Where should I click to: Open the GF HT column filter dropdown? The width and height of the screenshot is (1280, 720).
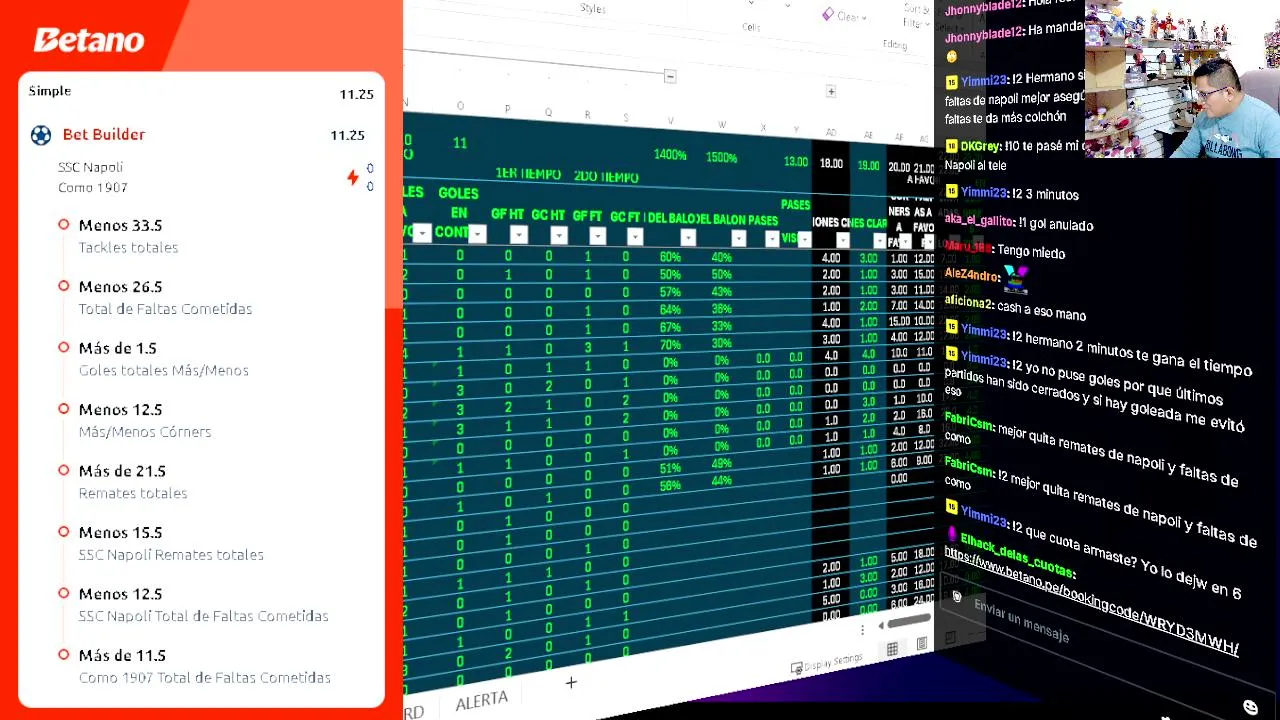(x=518, y=235)
